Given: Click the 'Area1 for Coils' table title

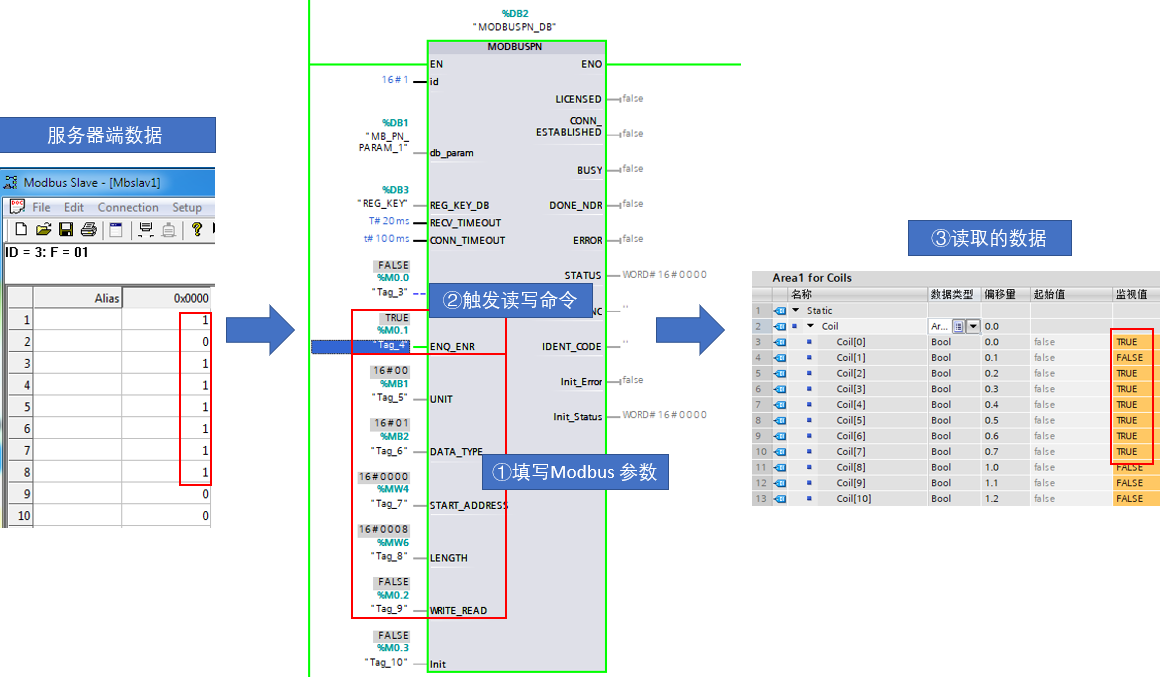Looking at the screenshot, I should (812, 278).
